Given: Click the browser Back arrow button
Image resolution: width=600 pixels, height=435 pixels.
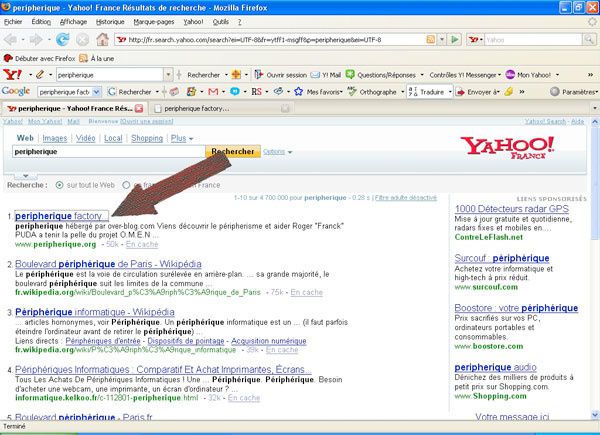Looking at the screenshot, I should point(10,39).
